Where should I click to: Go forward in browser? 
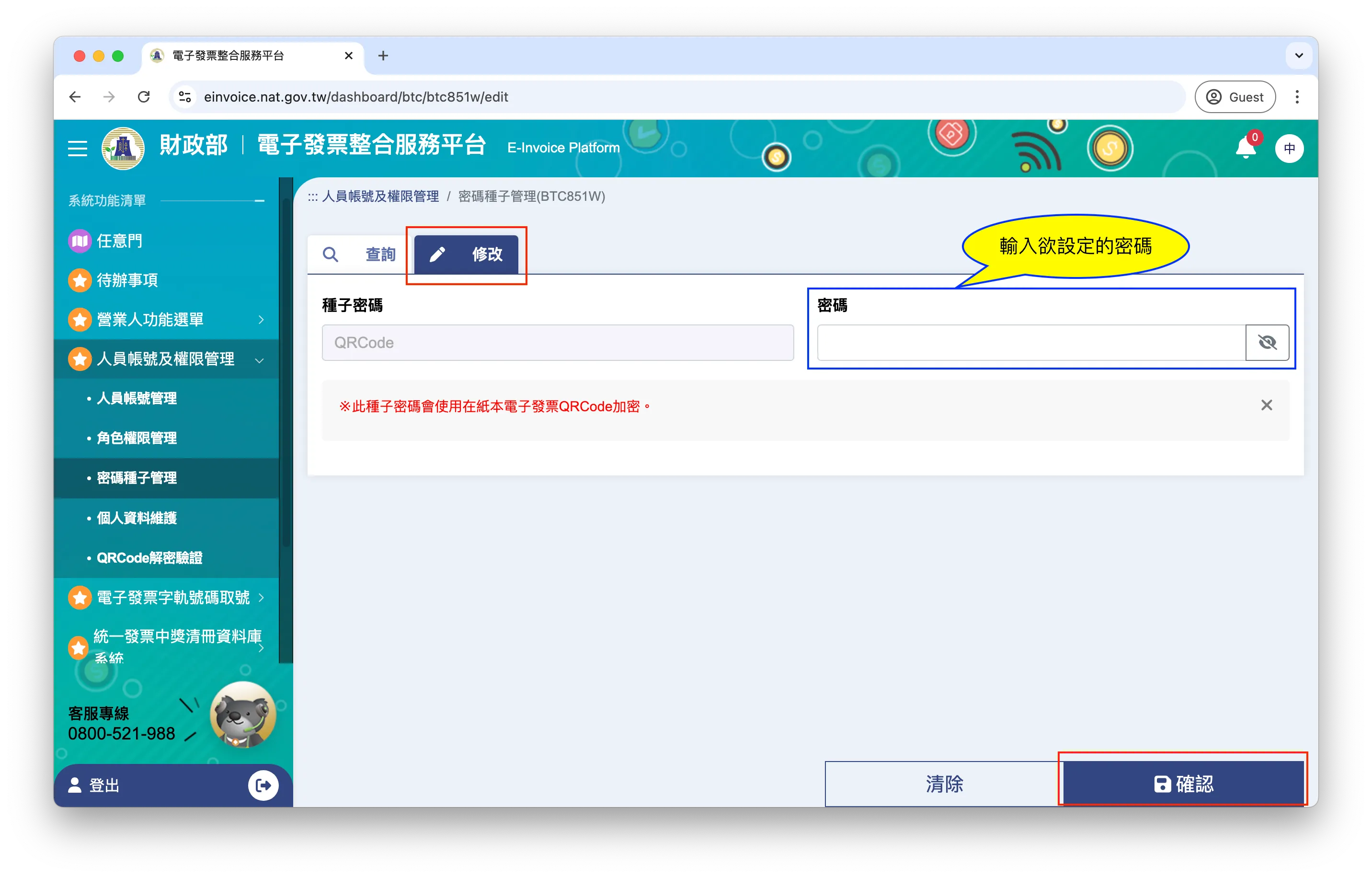(x=109, y=97)
